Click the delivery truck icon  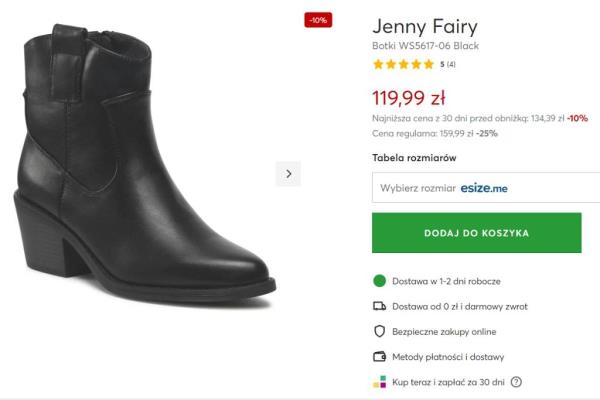379,306
